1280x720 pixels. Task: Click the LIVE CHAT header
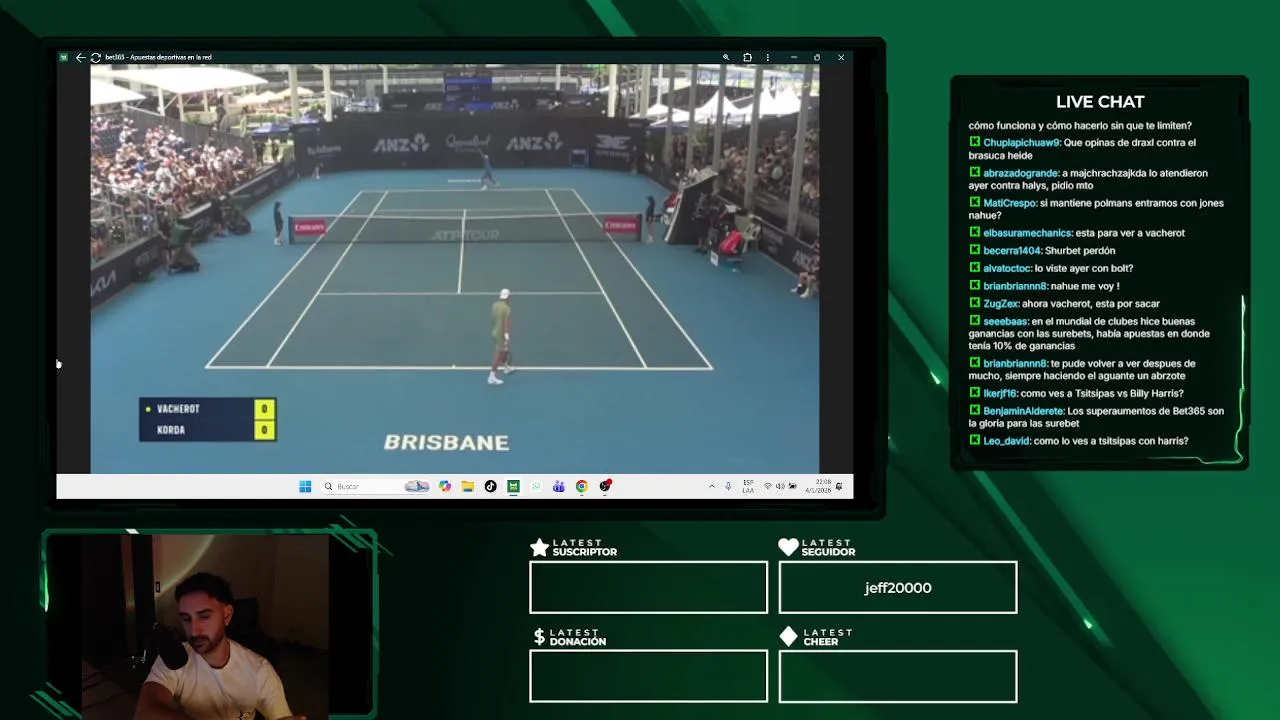click(x=1100, y=102)
